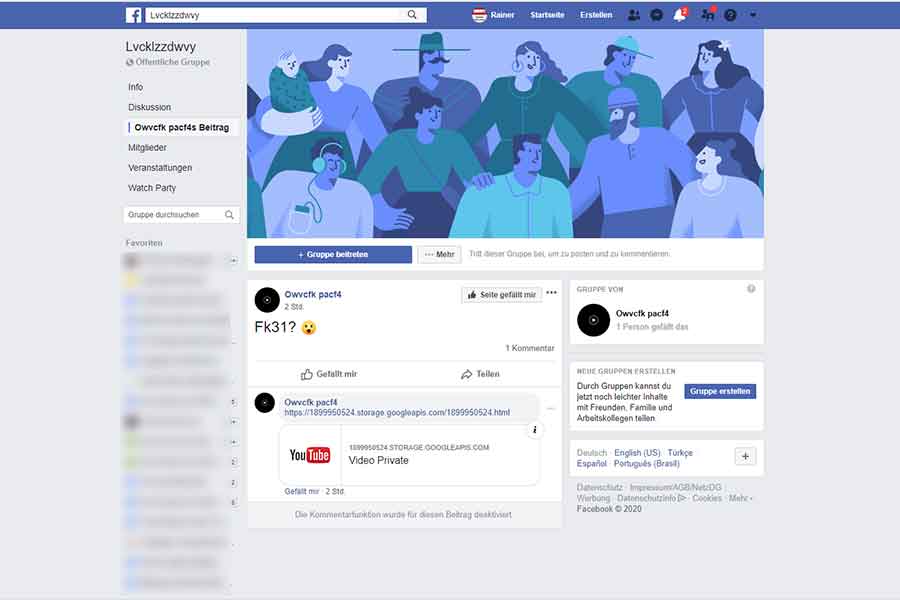The image size is (900, 600).
Task: Toggle Gefällt mir on the post
Action: click(329, 374)
